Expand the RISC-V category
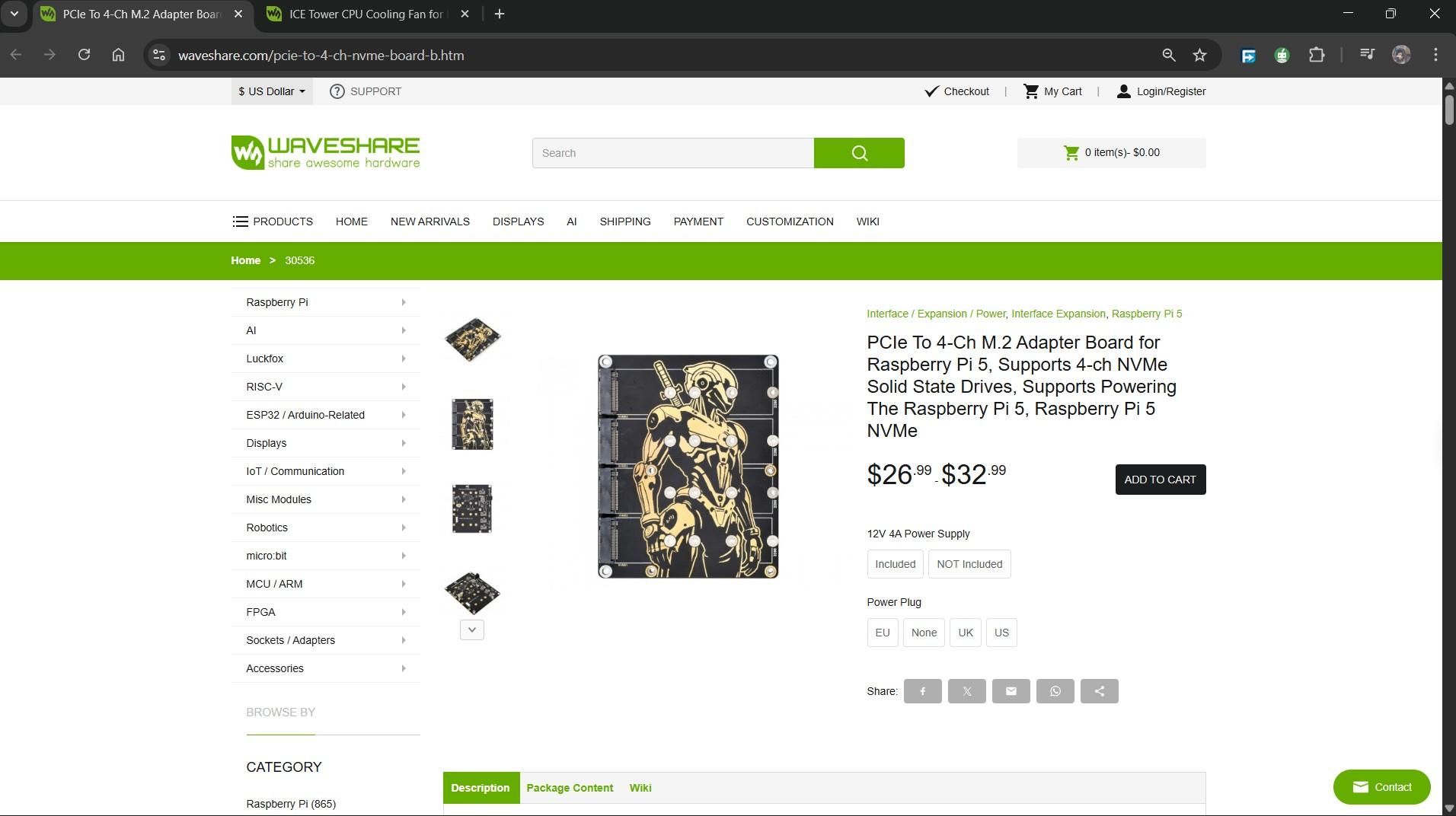Viewport: 1456px width, 816px height. [325, 387]
